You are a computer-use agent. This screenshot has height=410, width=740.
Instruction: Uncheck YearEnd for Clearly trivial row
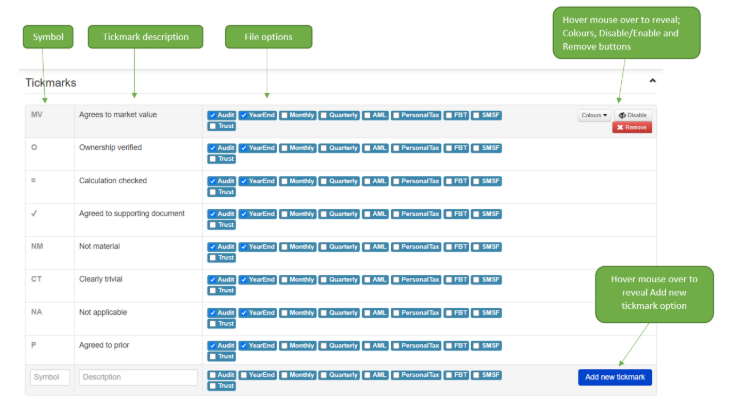pyautogui.click(x=258, y=279)
